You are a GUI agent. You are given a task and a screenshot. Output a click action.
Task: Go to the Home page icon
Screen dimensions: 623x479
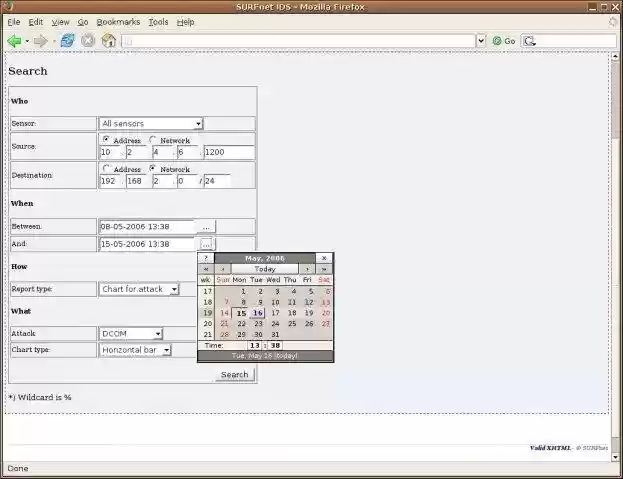(x=108, y=41)
